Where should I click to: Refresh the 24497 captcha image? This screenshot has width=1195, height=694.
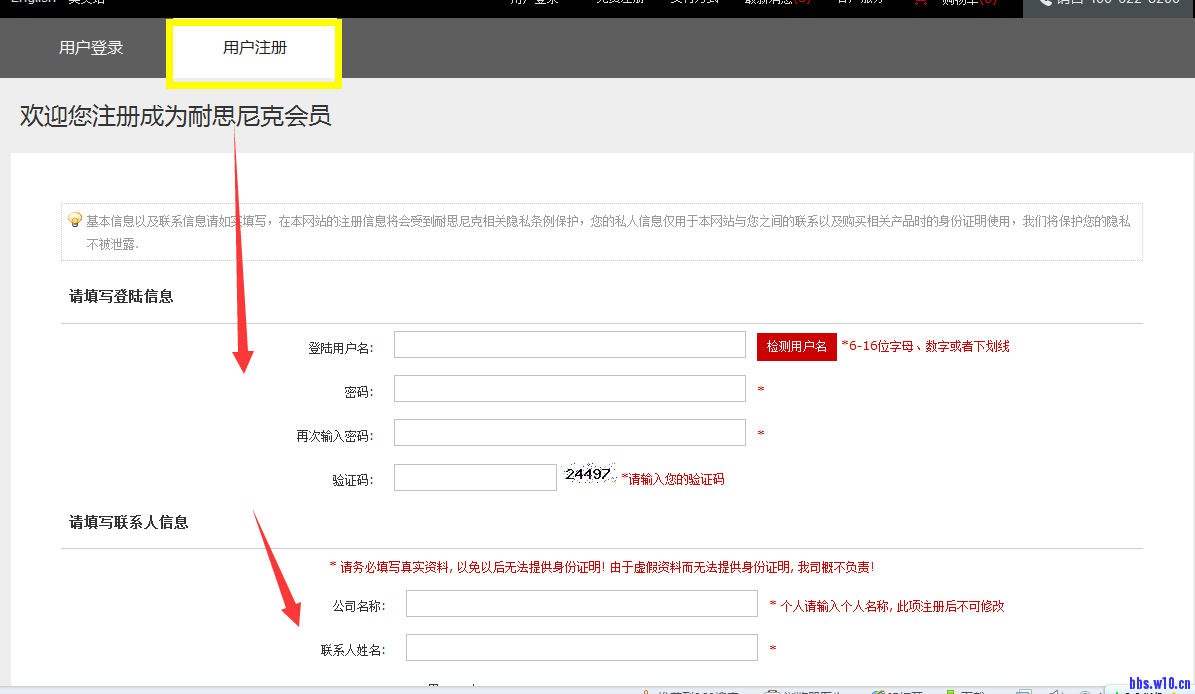click(589, 475)
